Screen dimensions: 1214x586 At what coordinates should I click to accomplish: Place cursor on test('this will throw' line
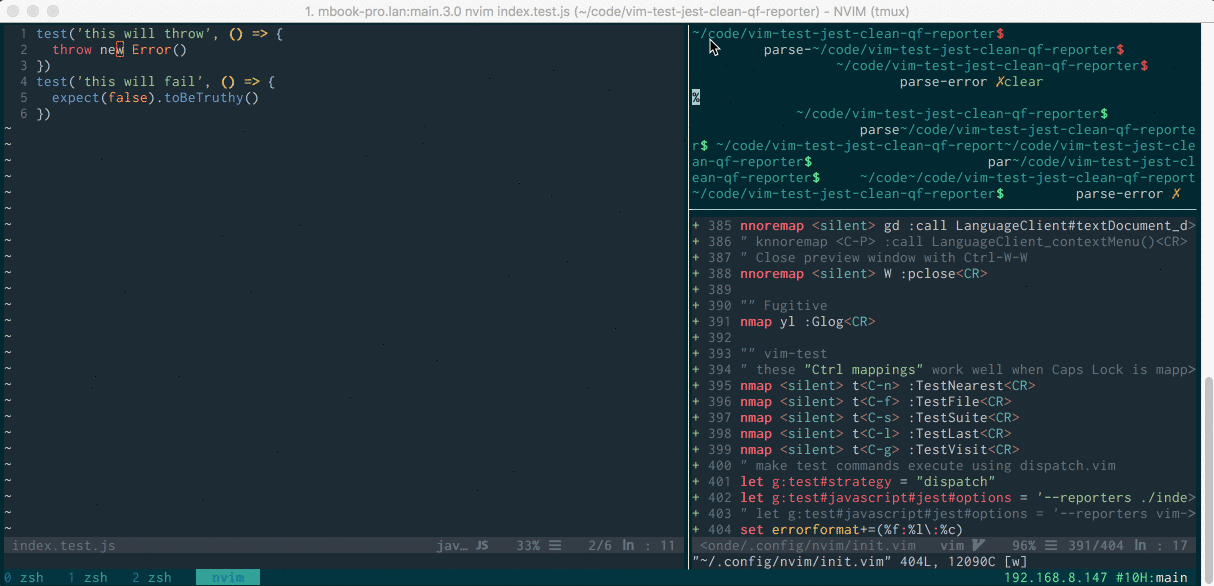coord(160,34)
